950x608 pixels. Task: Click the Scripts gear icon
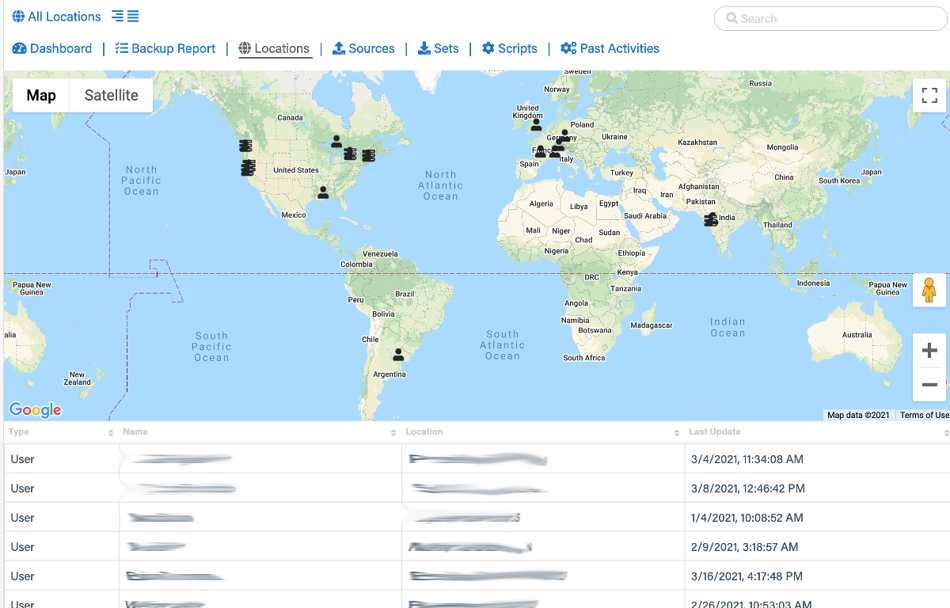pyautogui.click(x=488, y=48)
